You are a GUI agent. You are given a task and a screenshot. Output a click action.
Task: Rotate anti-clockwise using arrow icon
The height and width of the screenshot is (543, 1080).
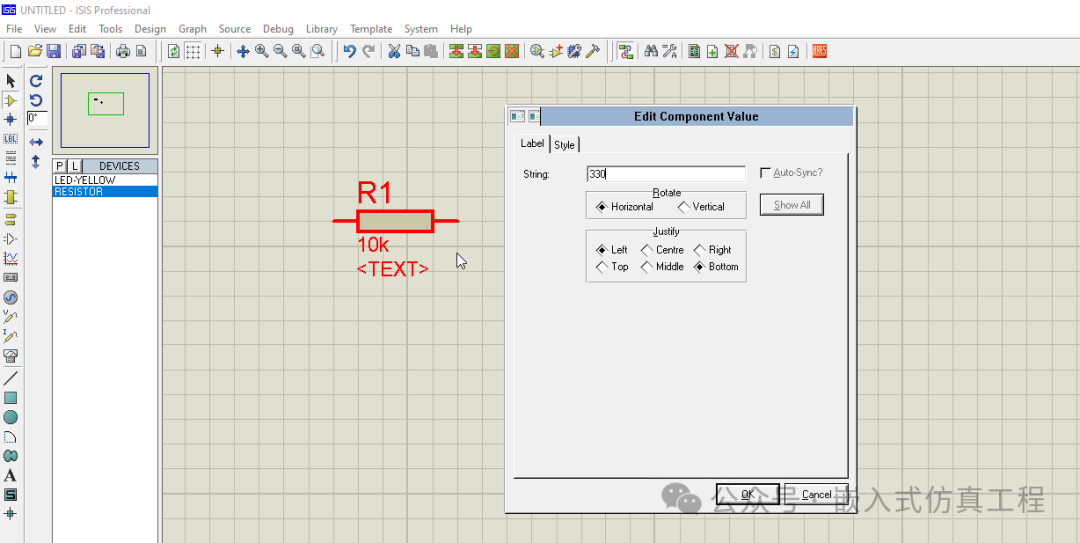click(37, 101)
